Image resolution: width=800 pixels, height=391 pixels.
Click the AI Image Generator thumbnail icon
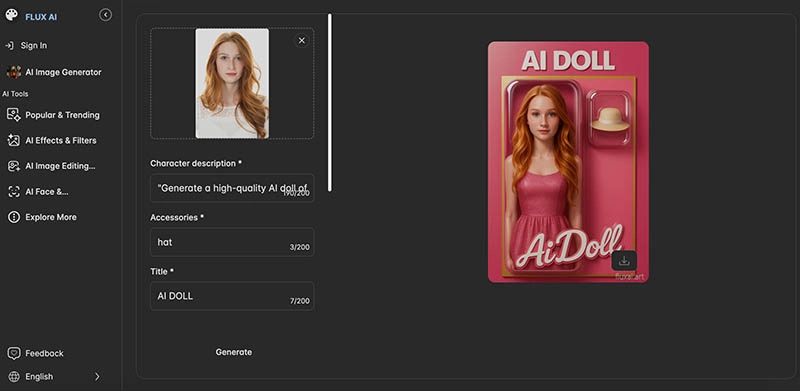point(14,72)
